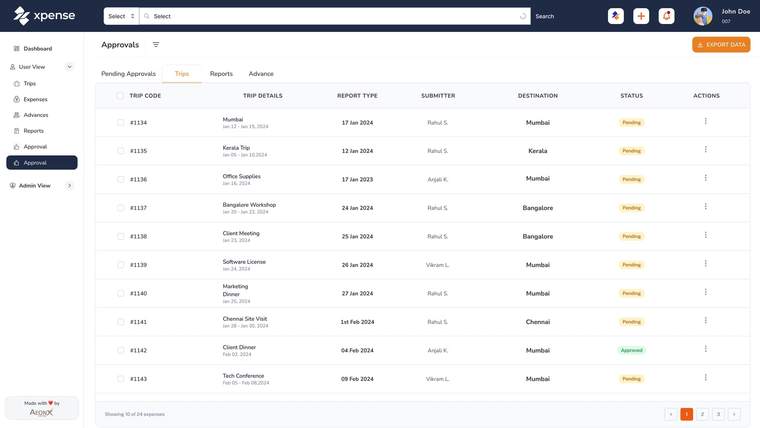This screenshot has height=428, width=760.
Task: Click John Doe's profile avatar
Action: click(703, 16)
